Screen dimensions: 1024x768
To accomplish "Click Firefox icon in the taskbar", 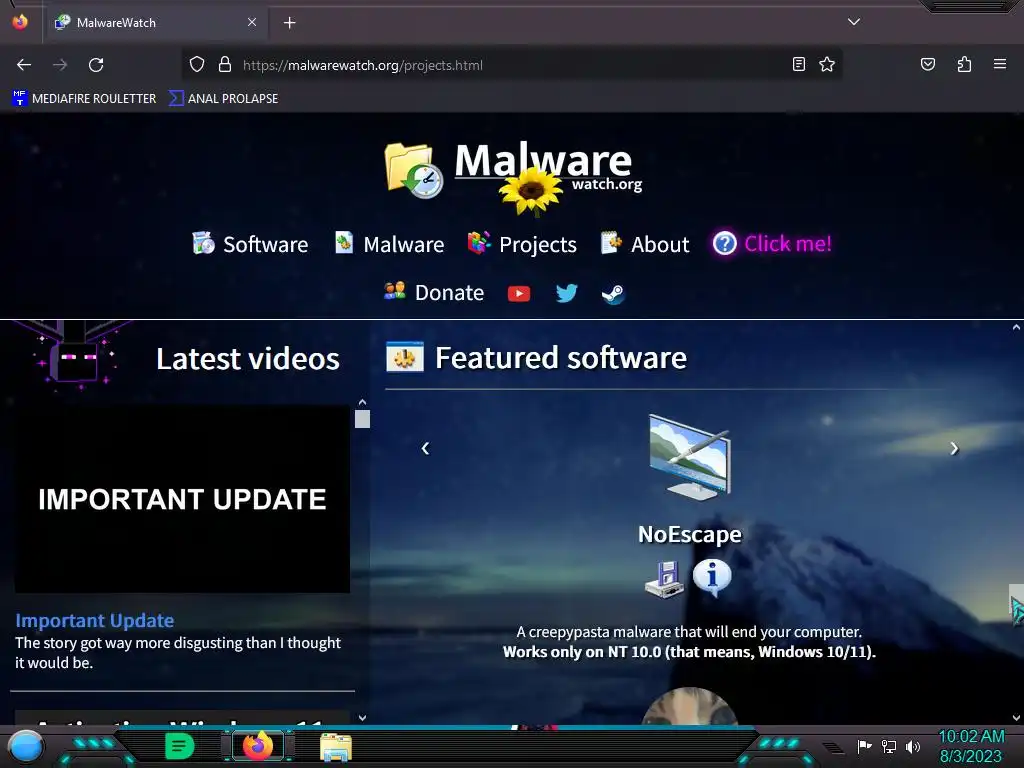I will point(258,746).
